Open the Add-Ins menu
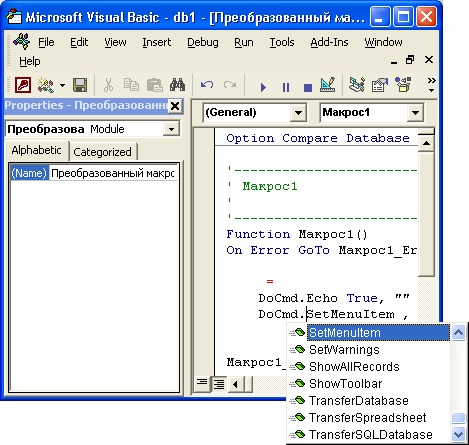The height and width of the screenshot is (445, 469). click(329, 42)
